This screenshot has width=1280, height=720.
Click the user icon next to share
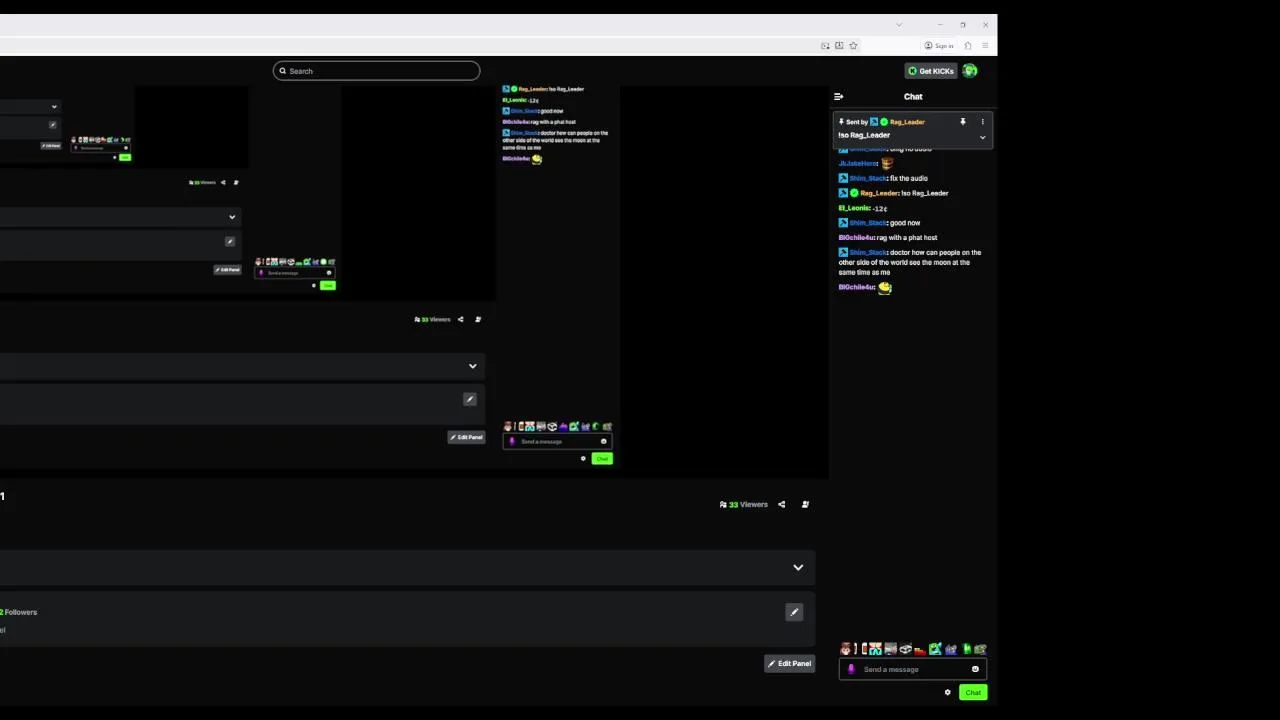(x=805, y=504)
